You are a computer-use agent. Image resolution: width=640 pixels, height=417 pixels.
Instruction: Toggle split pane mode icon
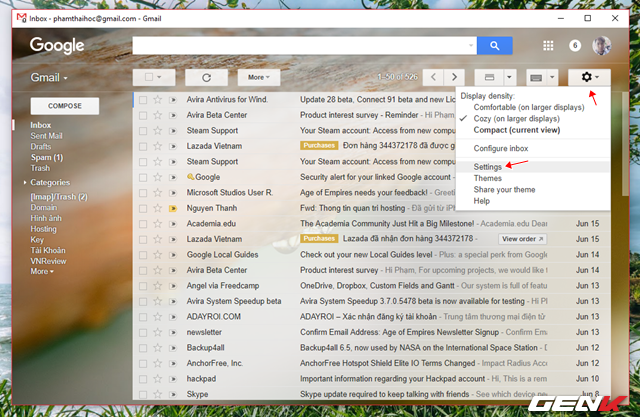pyautogui.click(x=489, y=77)
